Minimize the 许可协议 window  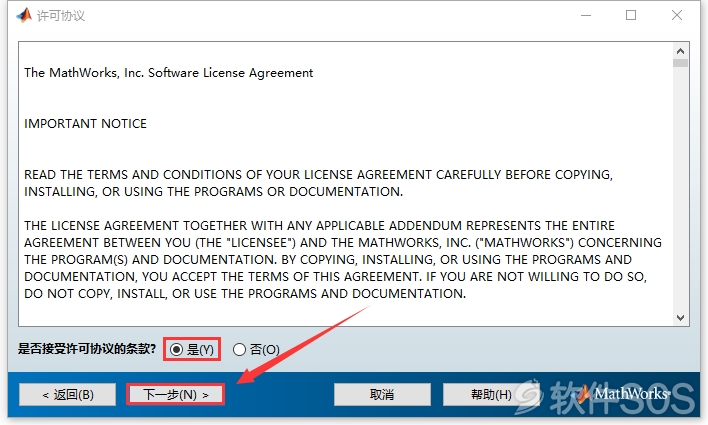tap(586, 15)
